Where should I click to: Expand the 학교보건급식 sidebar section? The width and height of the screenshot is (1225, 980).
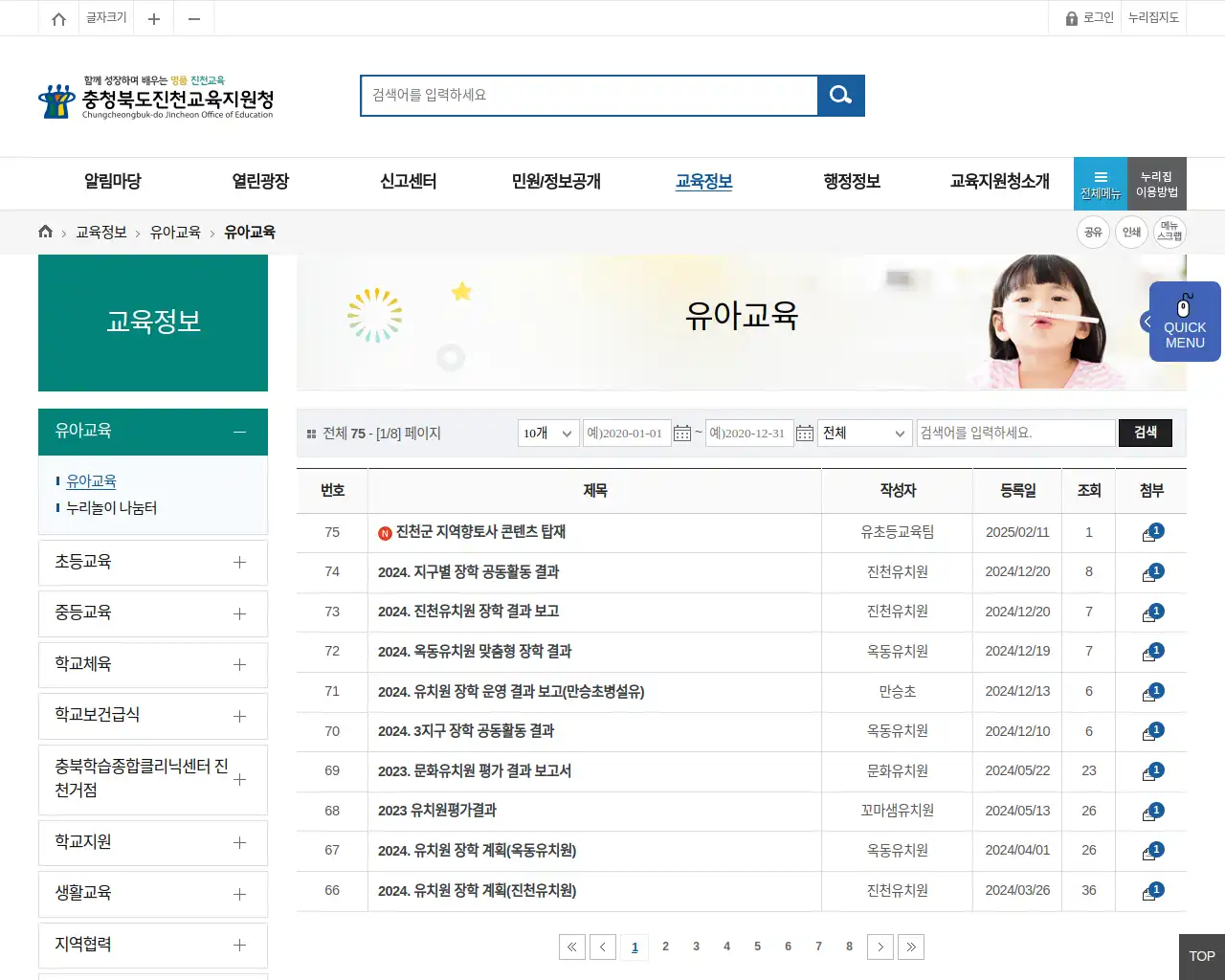239,716
